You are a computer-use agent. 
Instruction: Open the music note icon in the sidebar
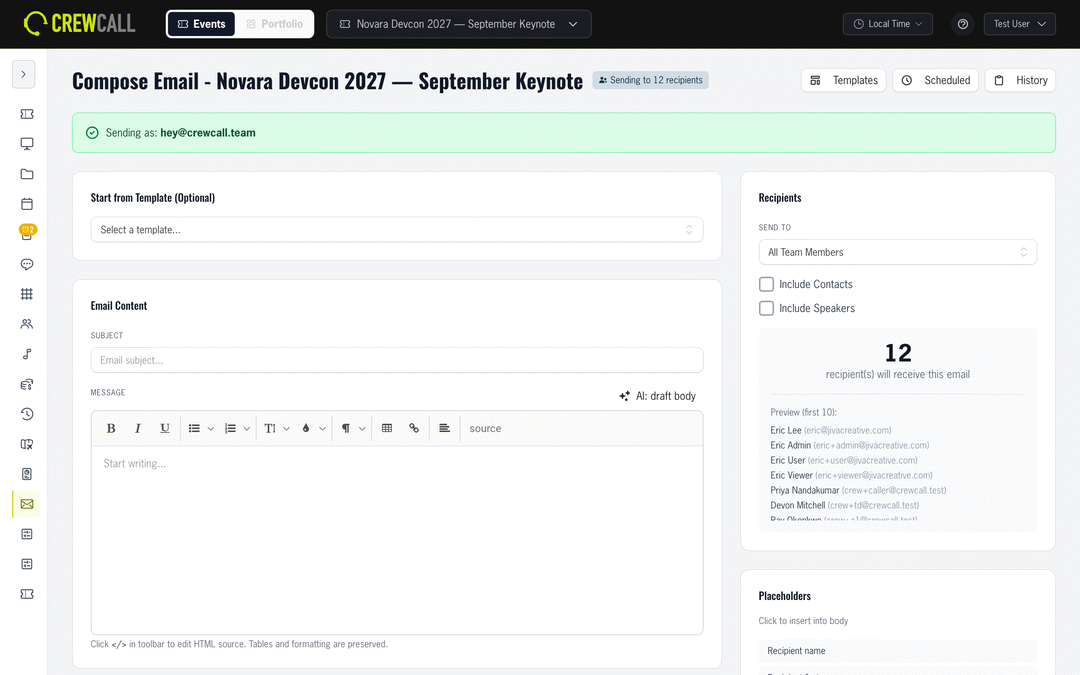point(27,354)
